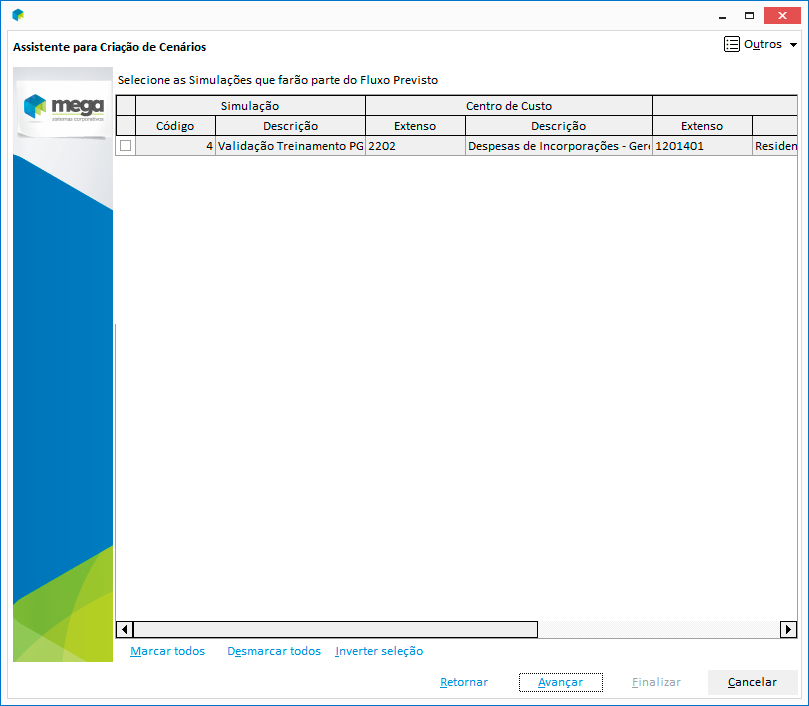This screenshot has width=809, height=706.
Task: Select all simulations with Marcar todos
Action: 167,652
